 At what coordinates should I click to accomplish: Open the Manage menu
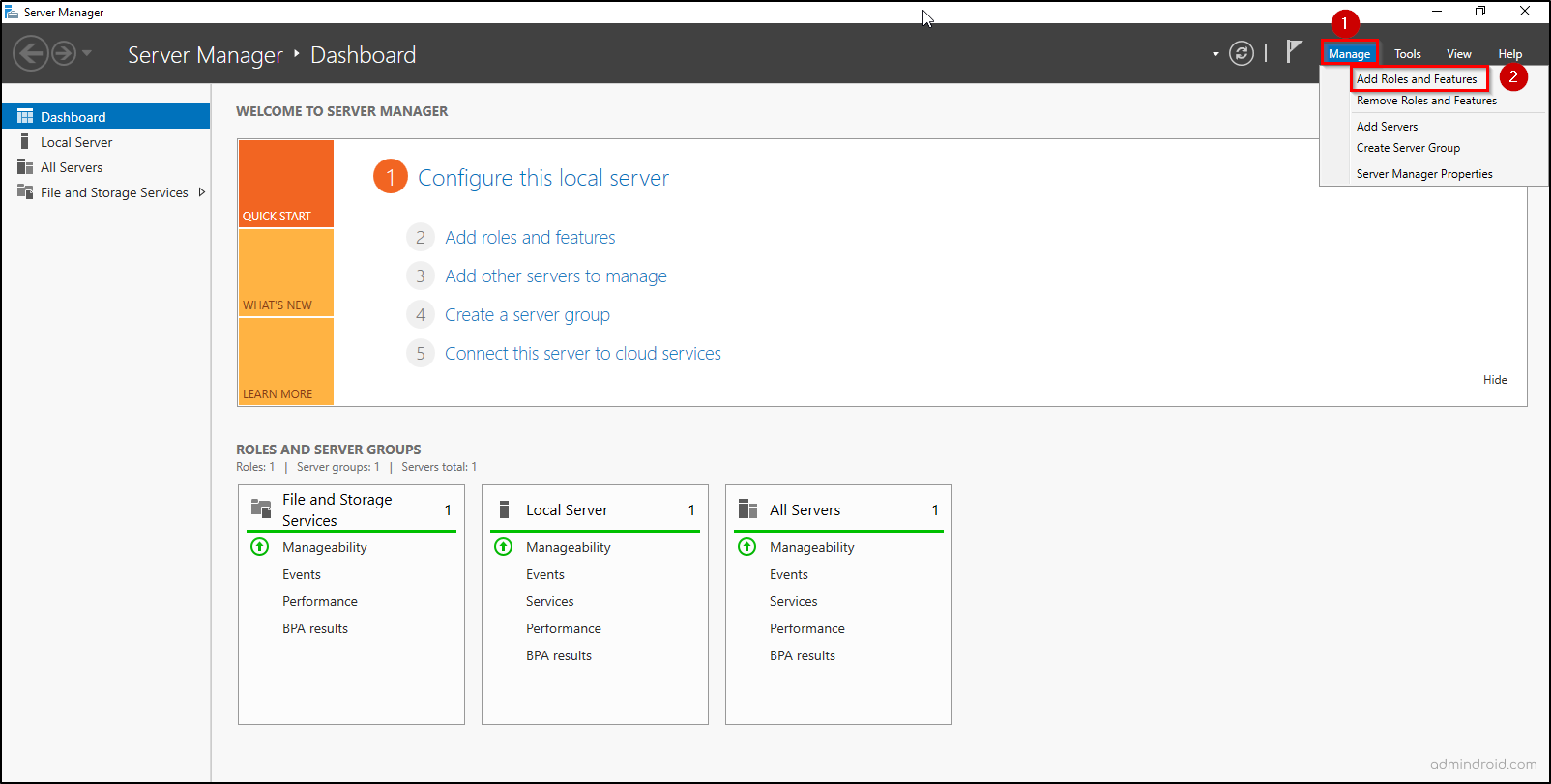pyautogui.click(x=1349, y=54)
